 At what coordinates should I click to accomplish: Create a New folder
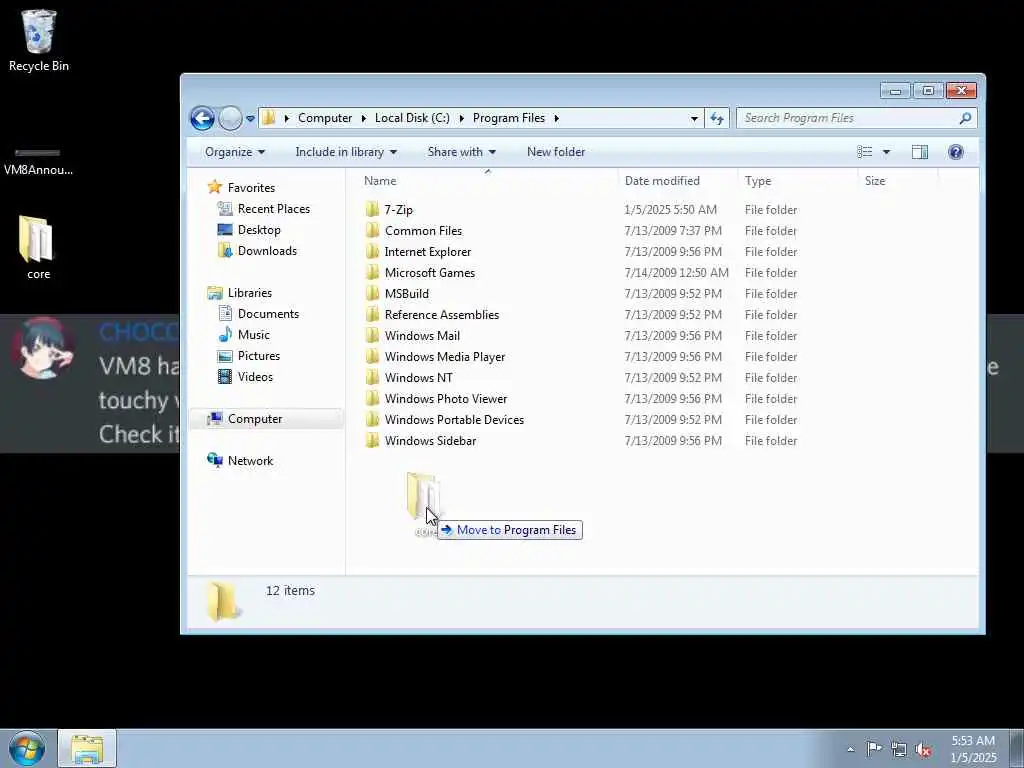click(x=556, y=152)
